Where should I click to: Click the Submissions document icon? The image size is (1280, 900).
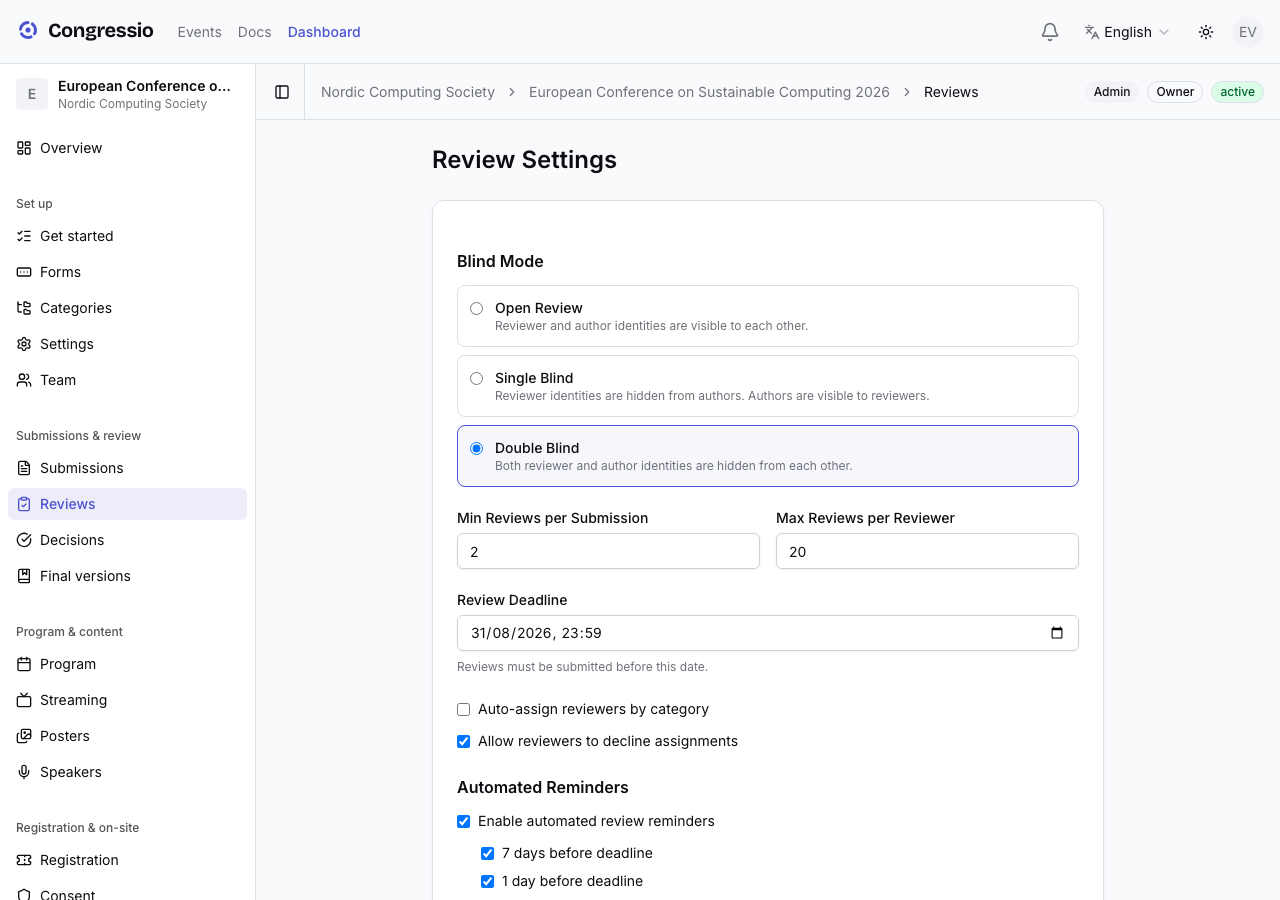point(24,468)
